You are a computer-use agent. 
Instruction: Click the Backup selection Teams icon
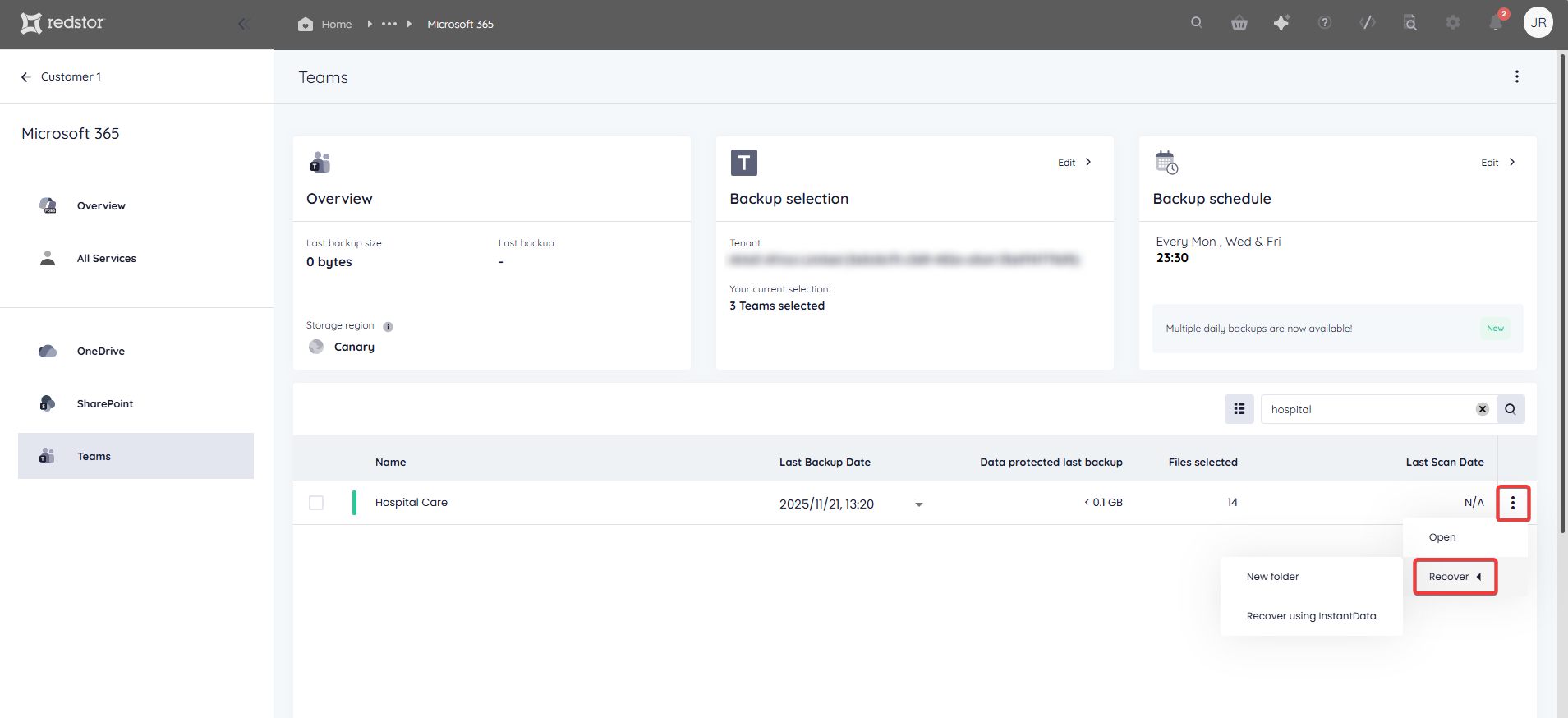coord(744,163)
